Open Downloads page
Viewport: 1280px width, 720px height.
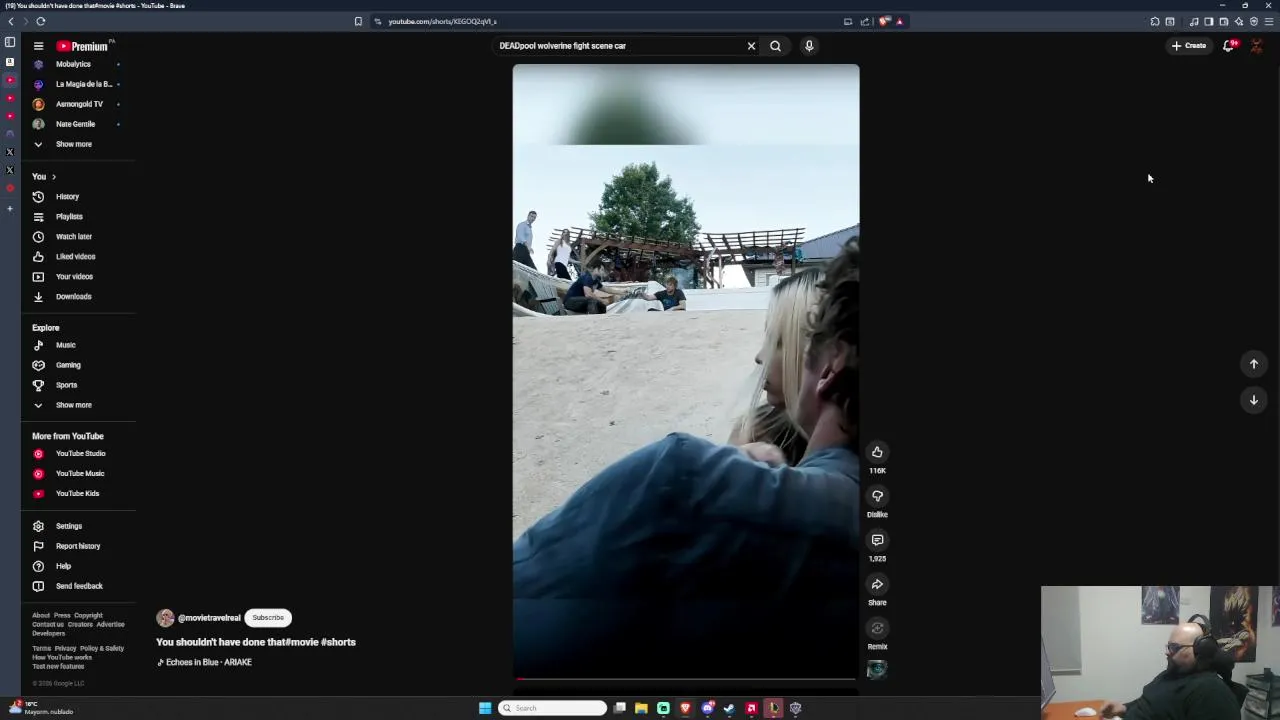[x=76, y=297]
